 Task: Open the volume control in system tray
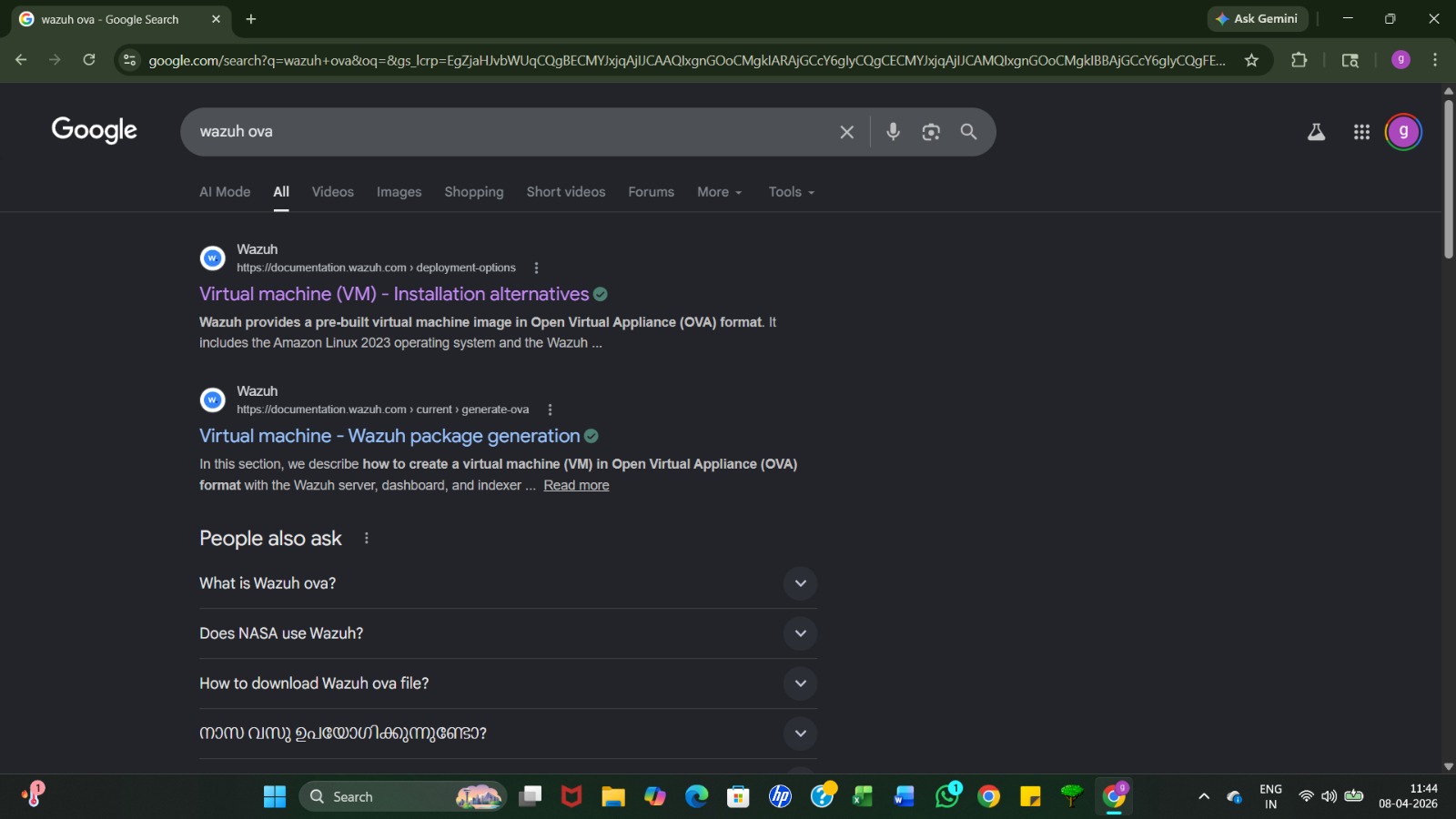tap(1330, 797)
